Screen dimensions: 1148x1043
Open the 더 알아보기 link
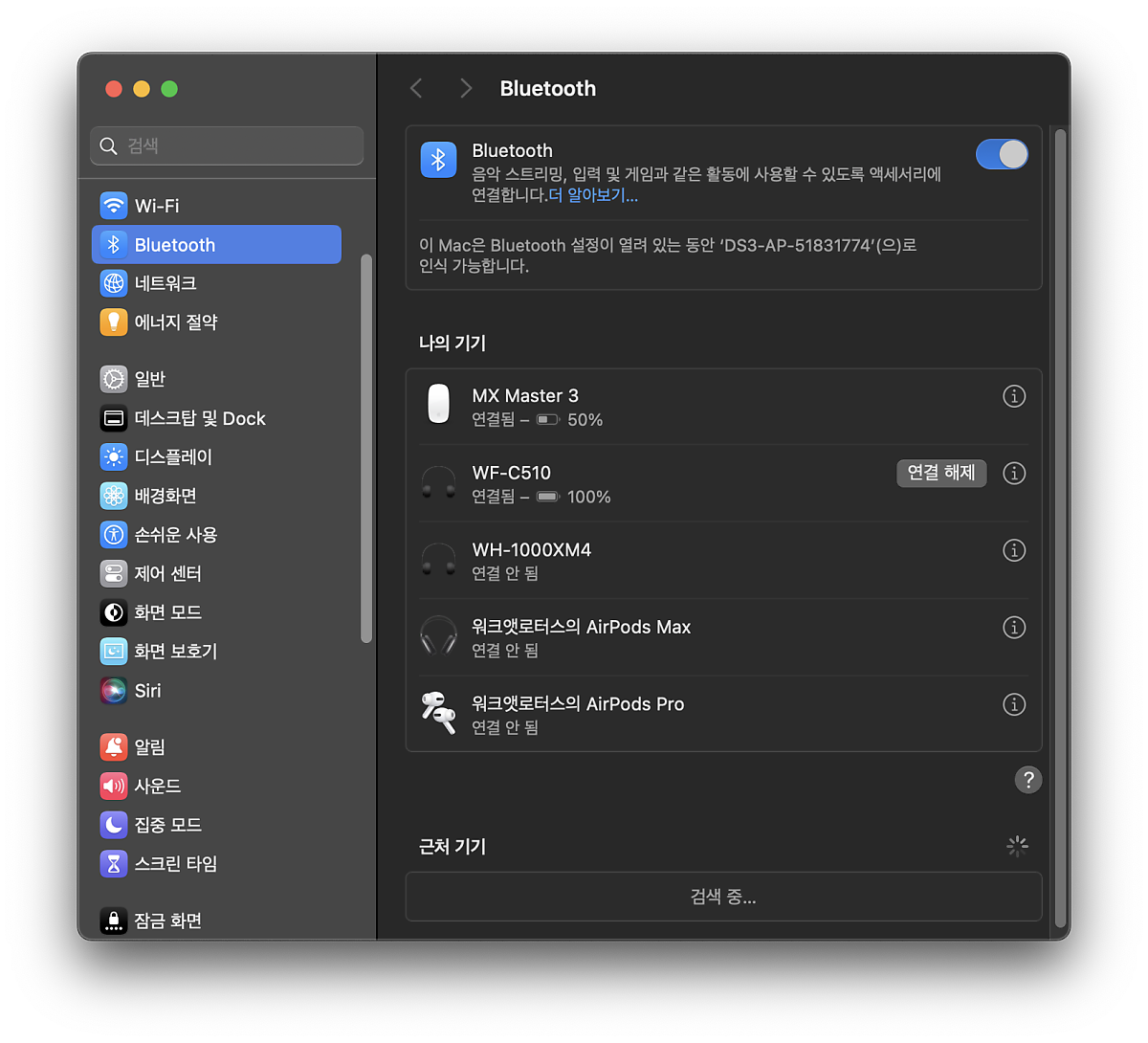593,195
